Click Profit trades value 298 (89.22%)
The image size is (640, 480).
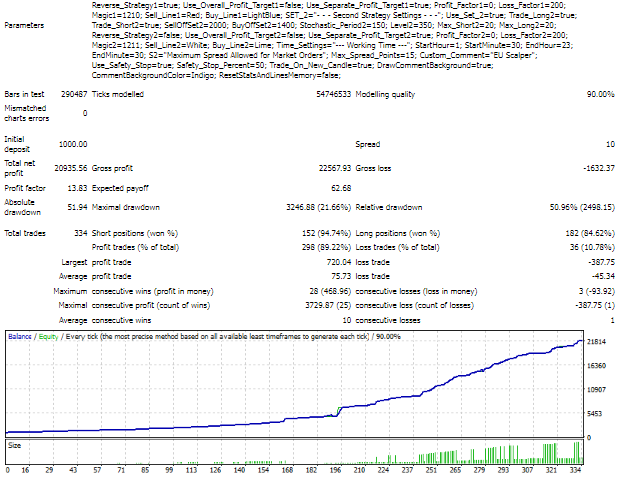(327, 247)
